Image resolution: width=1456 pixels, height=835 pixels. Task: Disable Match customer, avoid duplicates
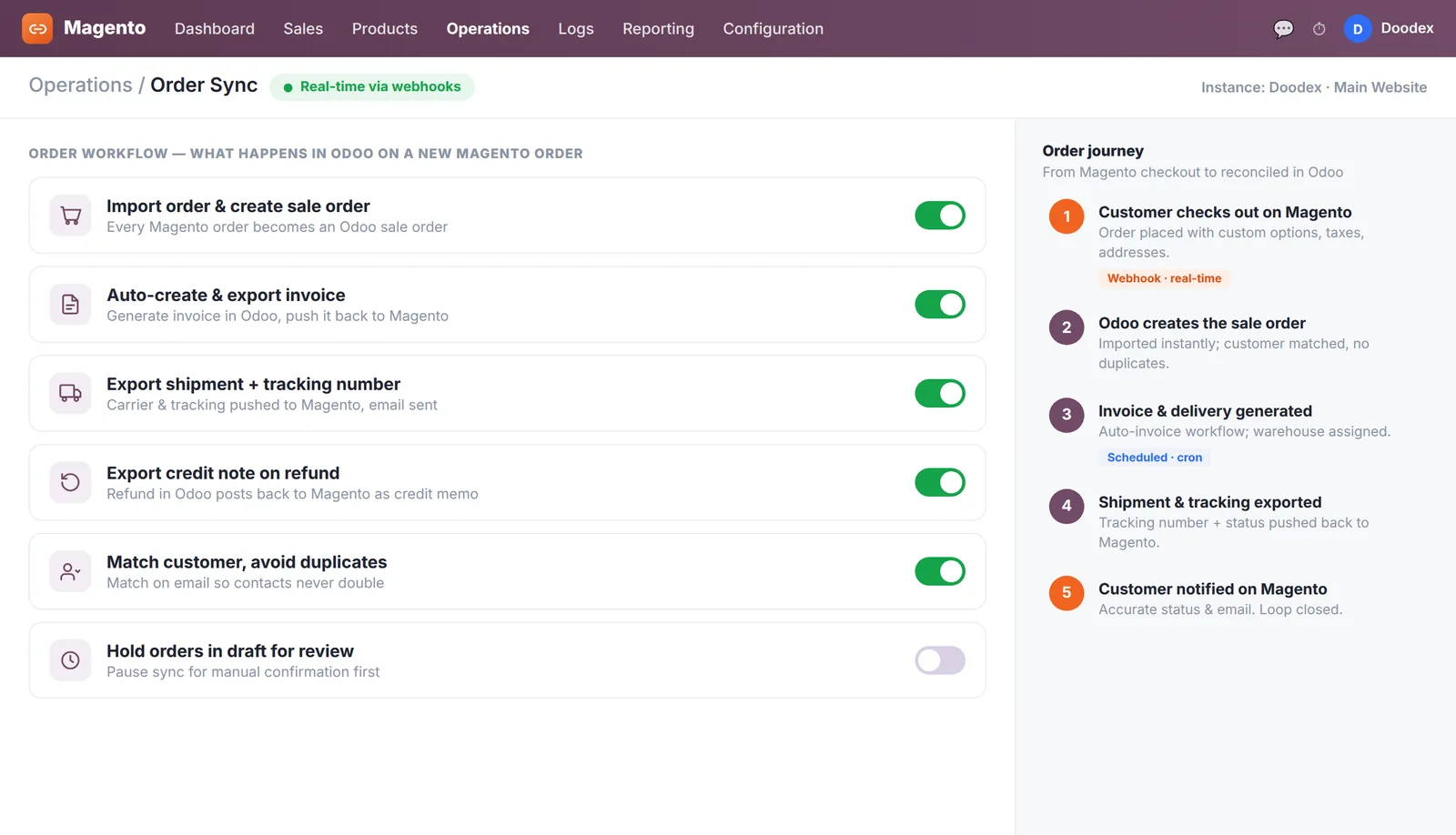point(940,571)
